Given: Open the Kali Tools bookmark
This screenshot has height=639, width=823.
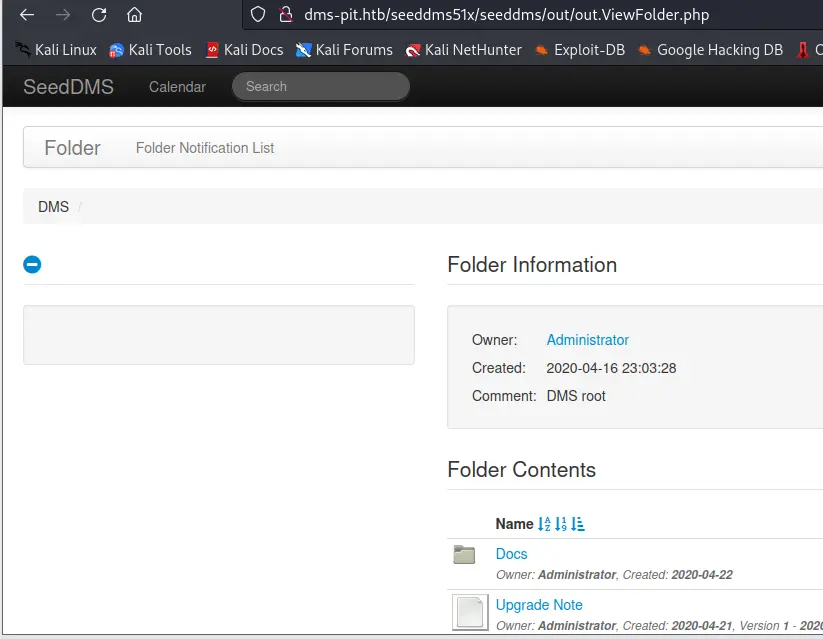Looking at the screenshot, I should (150, 50).
